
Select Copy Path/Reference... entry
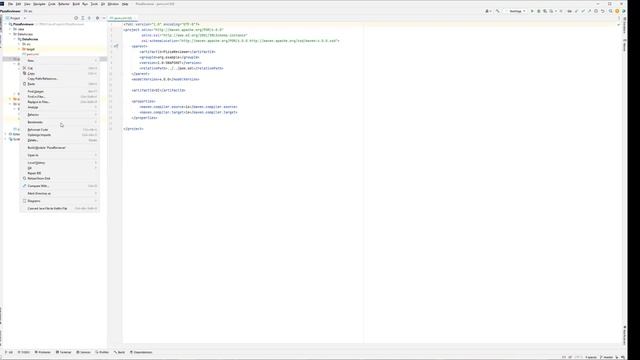[x=60, y=78]
